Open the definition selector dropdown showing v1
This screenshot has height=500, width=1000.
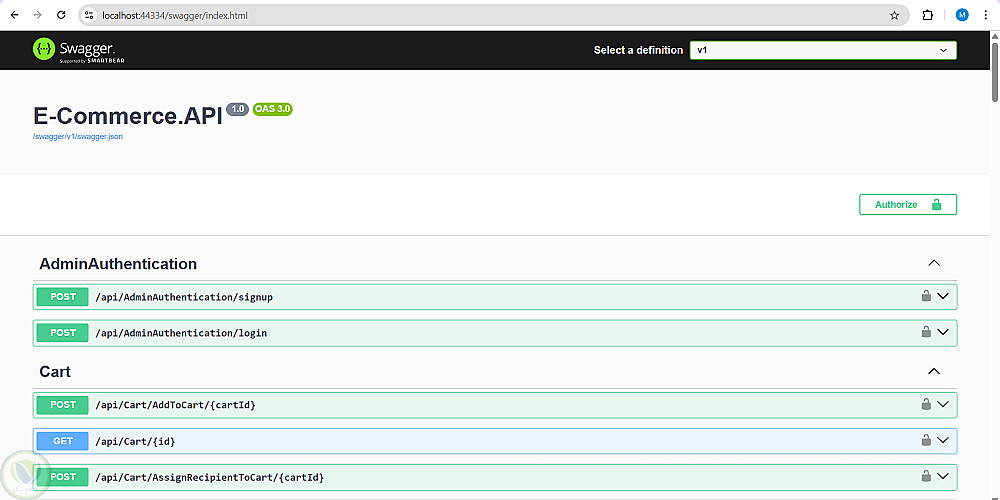click(822, 50)
